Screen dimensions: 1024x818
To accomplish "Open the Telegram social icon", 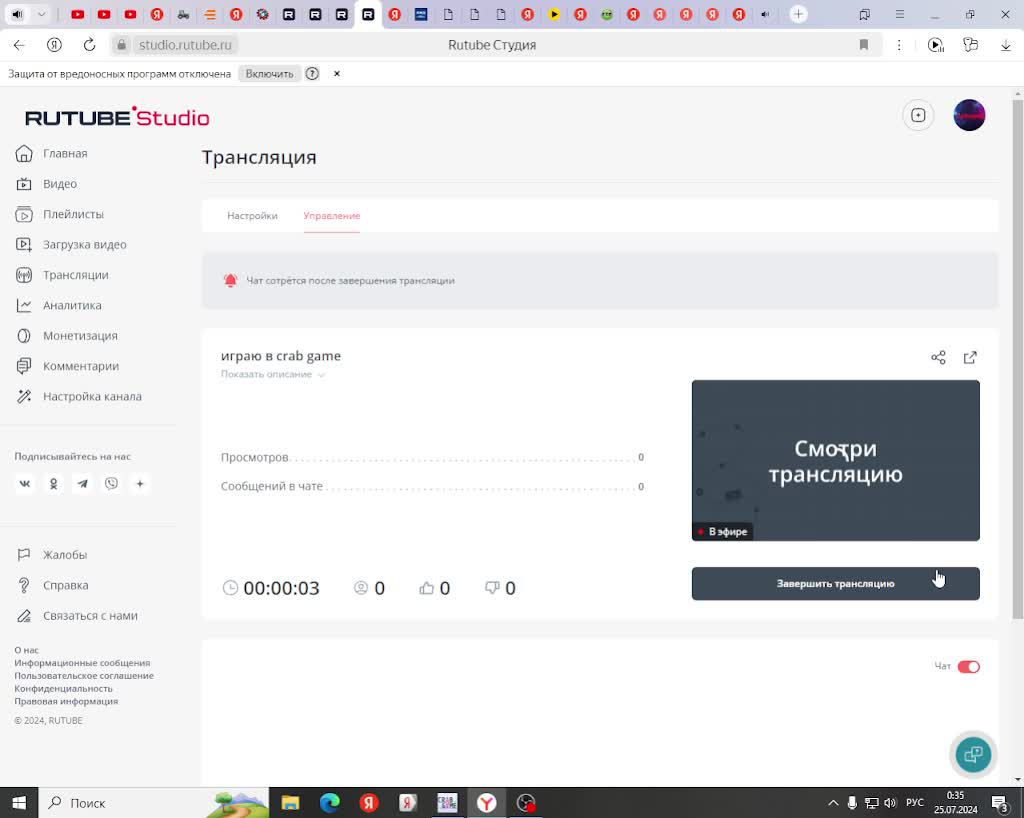I will (x=82, y=484).
